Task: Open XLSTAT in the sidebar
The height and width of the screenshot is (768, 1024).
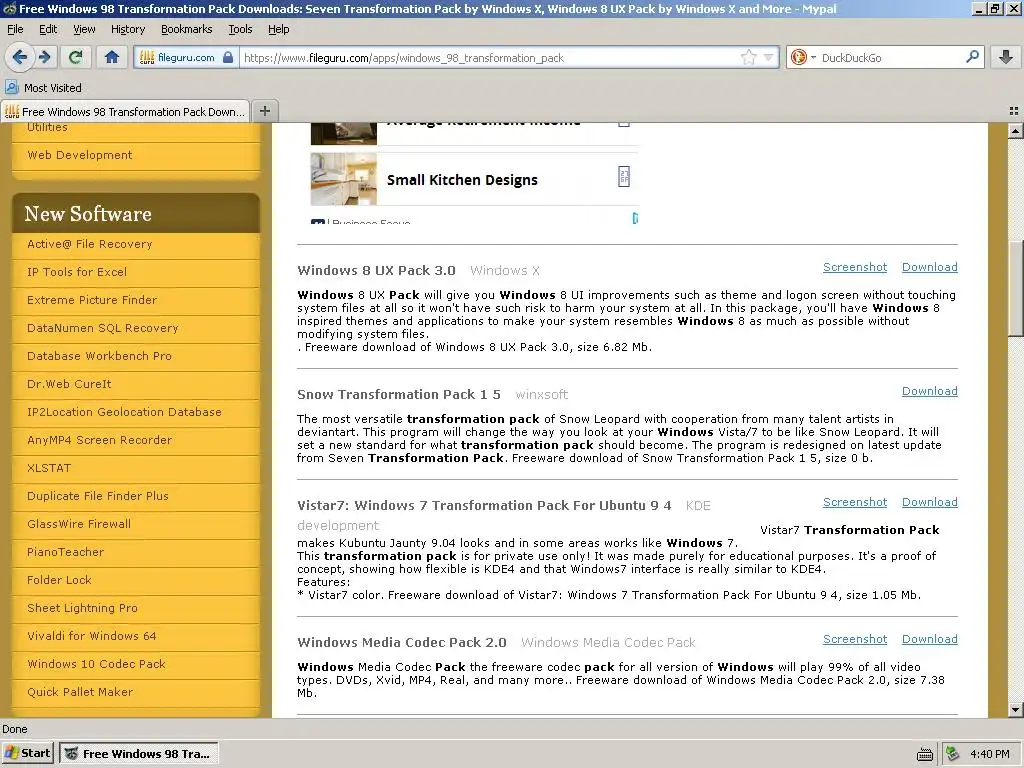Action: 49,469
